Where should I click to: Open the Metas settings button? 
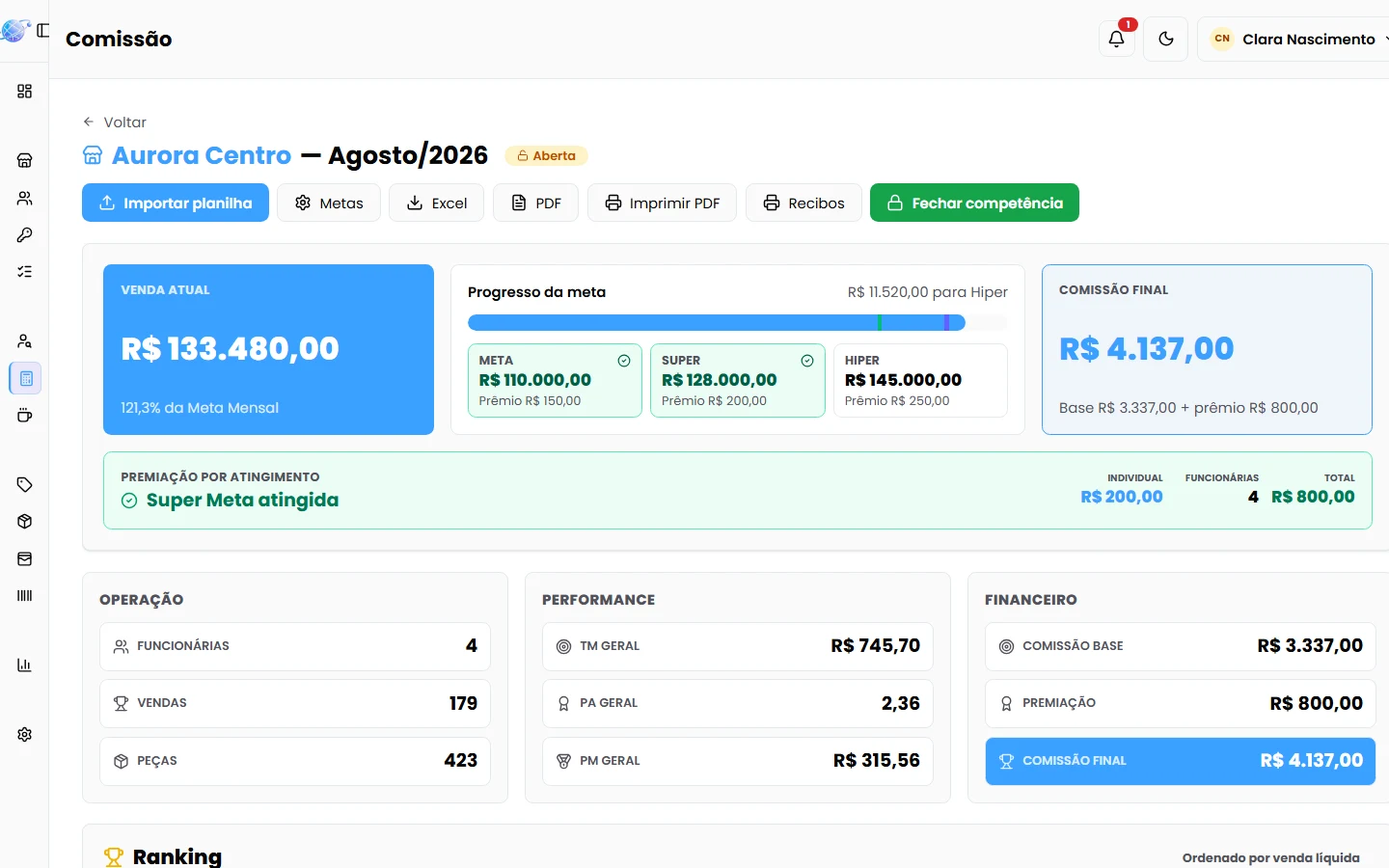pyautogui.click(x=329, y=203)
